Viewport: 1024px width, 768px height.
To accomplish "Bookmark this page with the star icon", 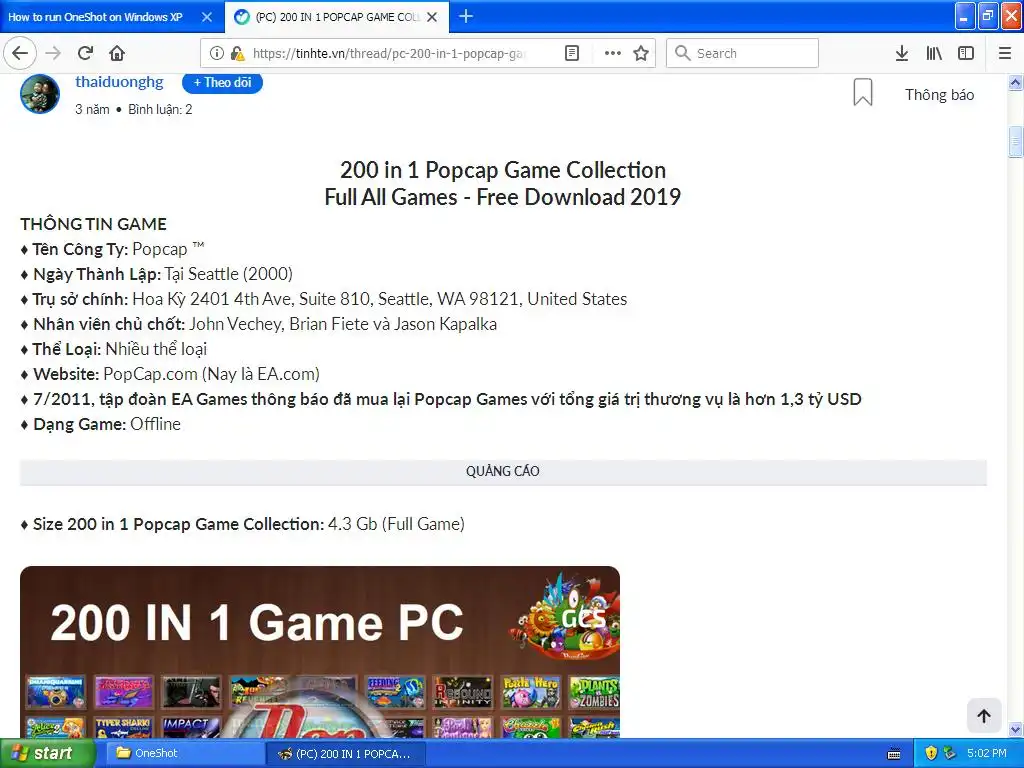I will 641,53.
